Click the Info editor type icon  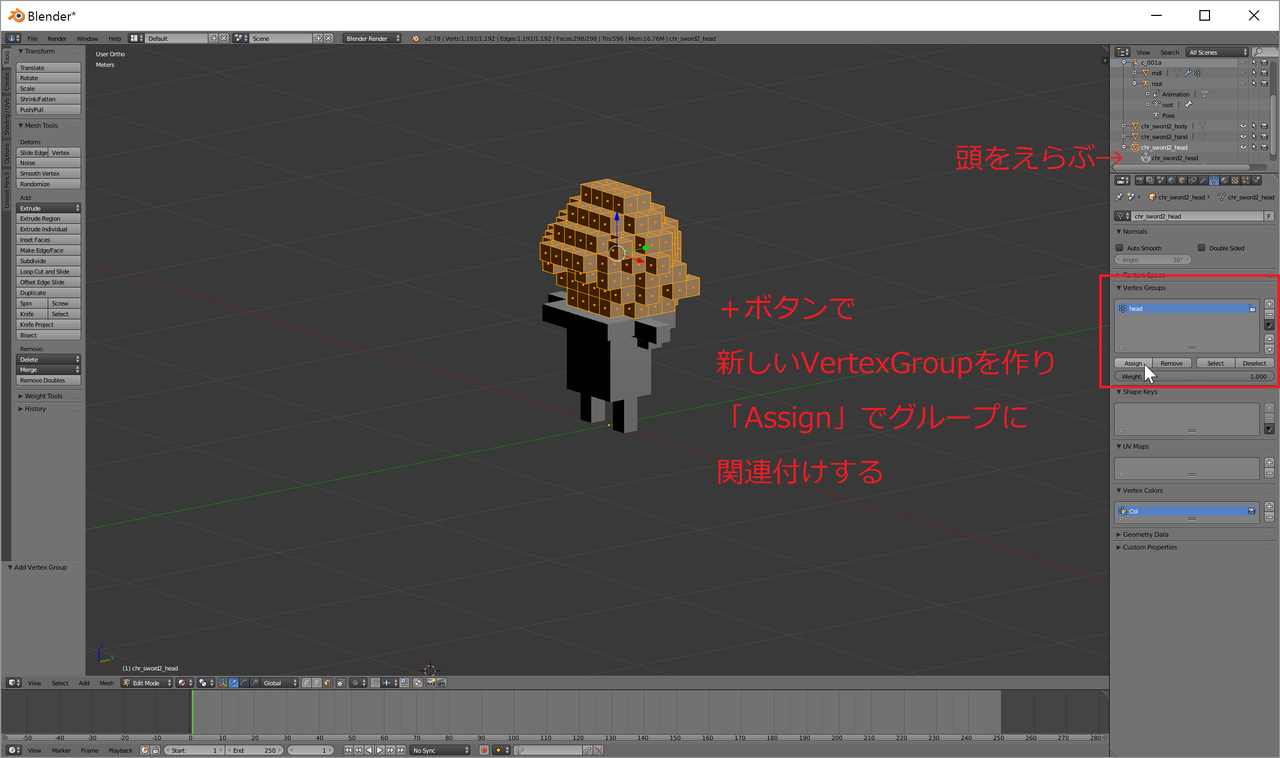tap(12, 38)
